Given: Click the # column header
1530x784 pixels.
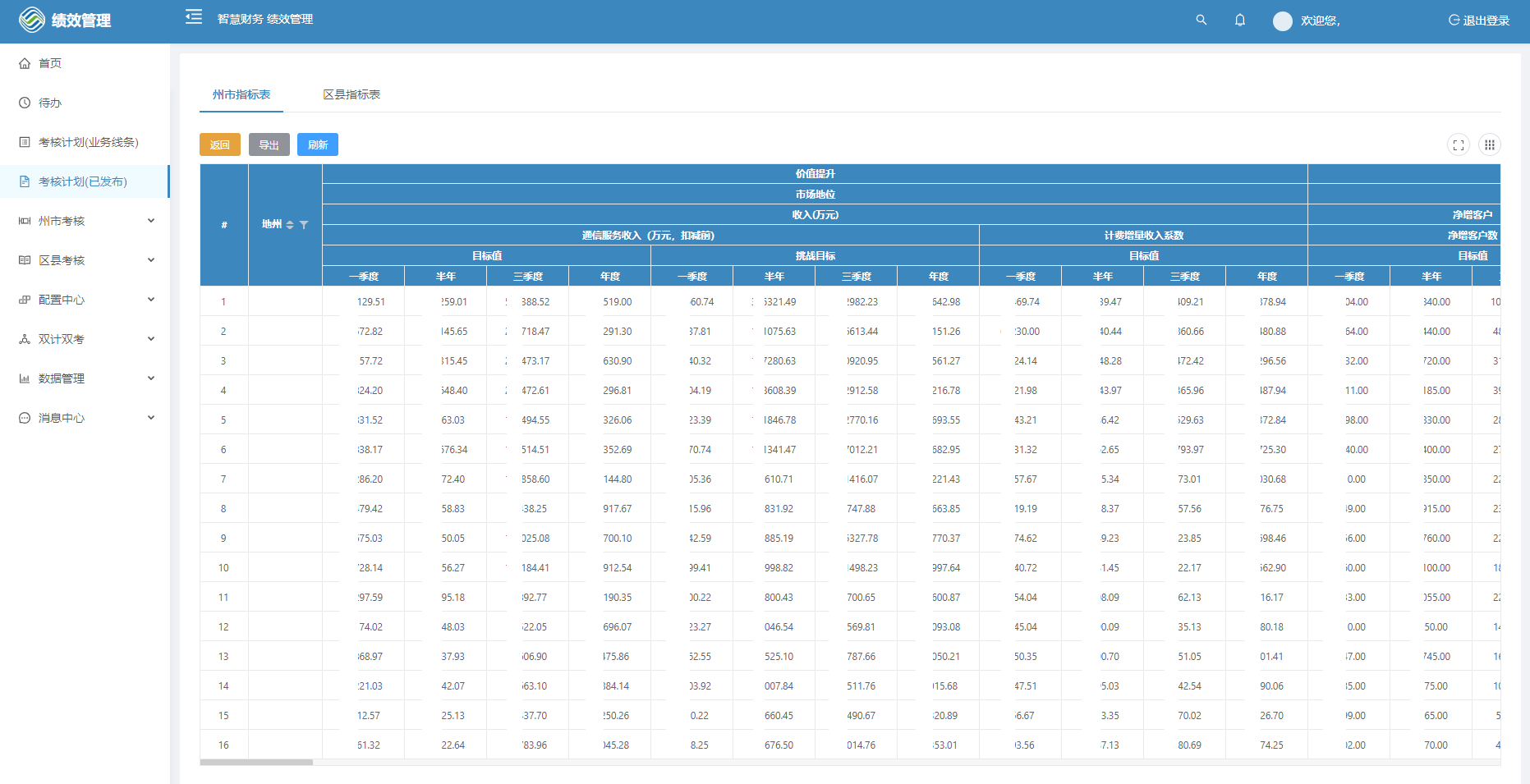Looking at the screenshot, I should [x=224, y=225].
